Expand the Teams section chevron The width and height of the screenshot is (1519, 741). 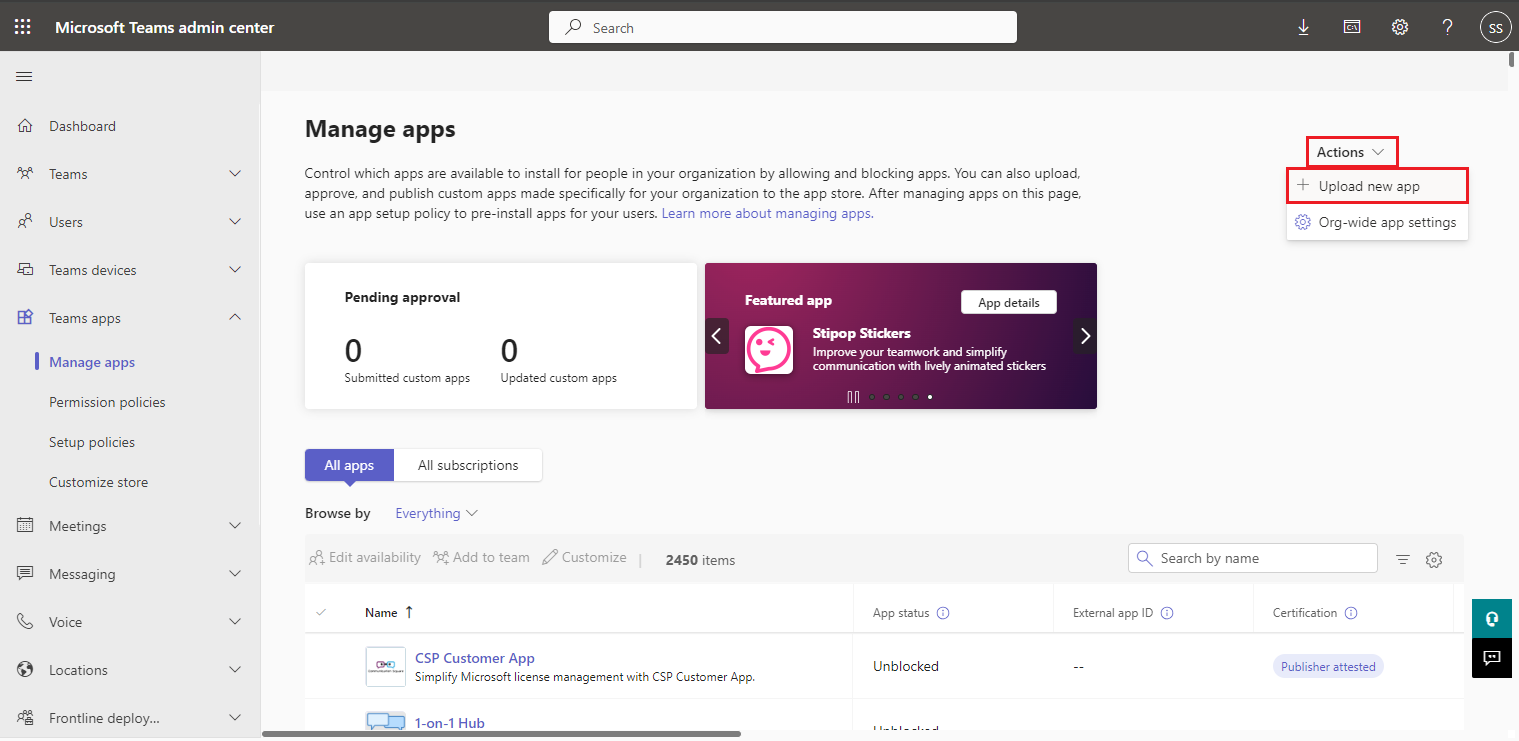click(x=235, y=174)
